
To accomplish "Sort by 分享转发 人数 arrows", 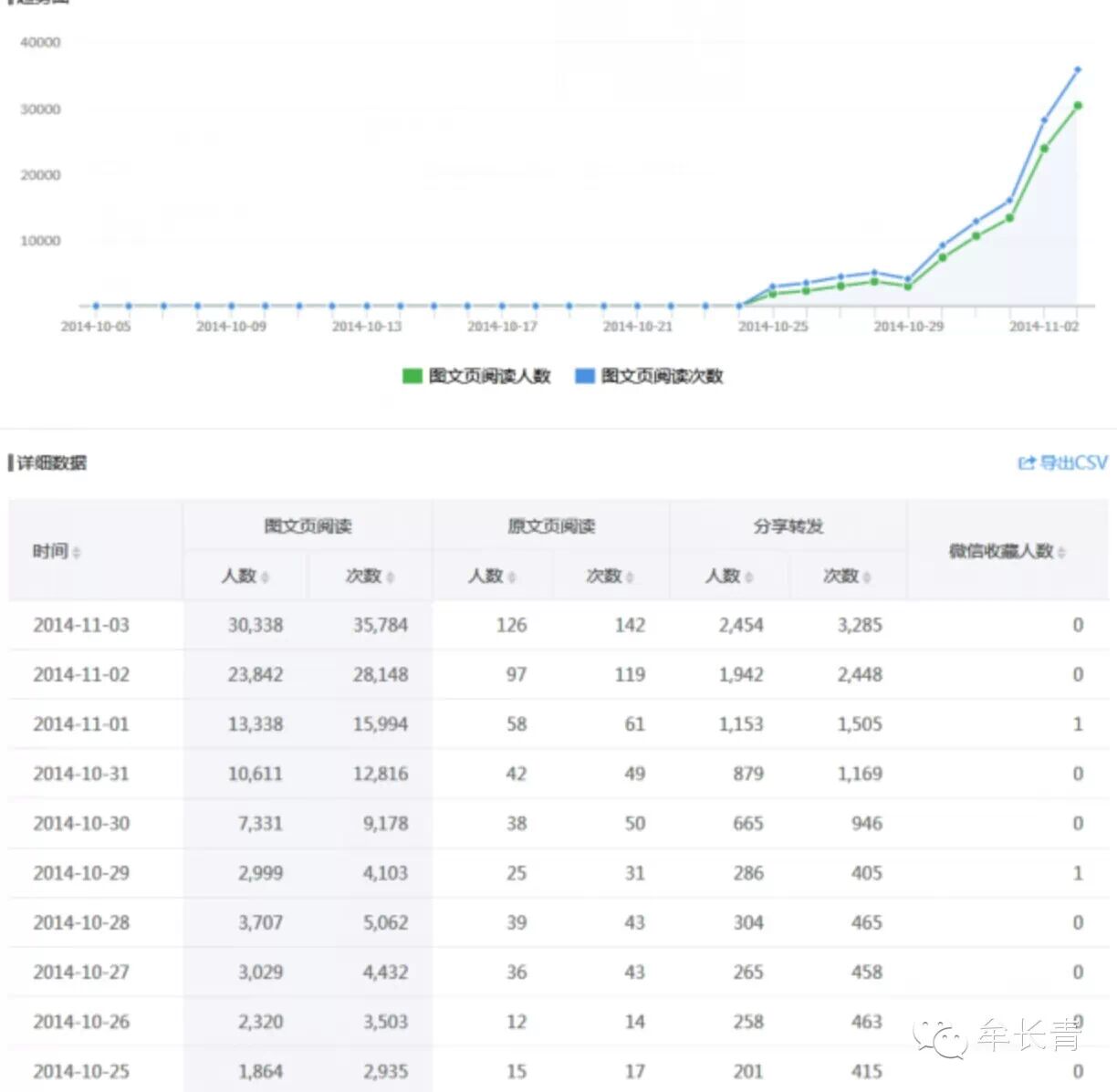I will [x=749, y=577].
